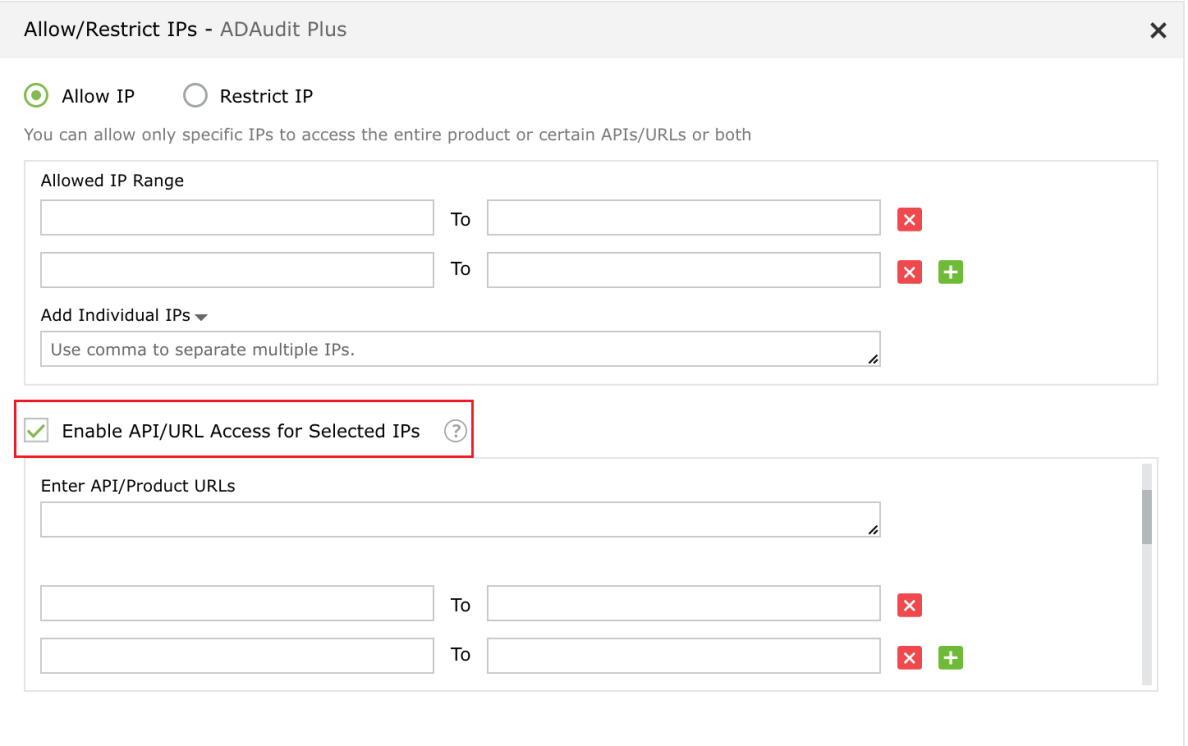Open the help tooltip beside API/URL Access
This screenshot has width=1188, height=746.
(455, 431)
